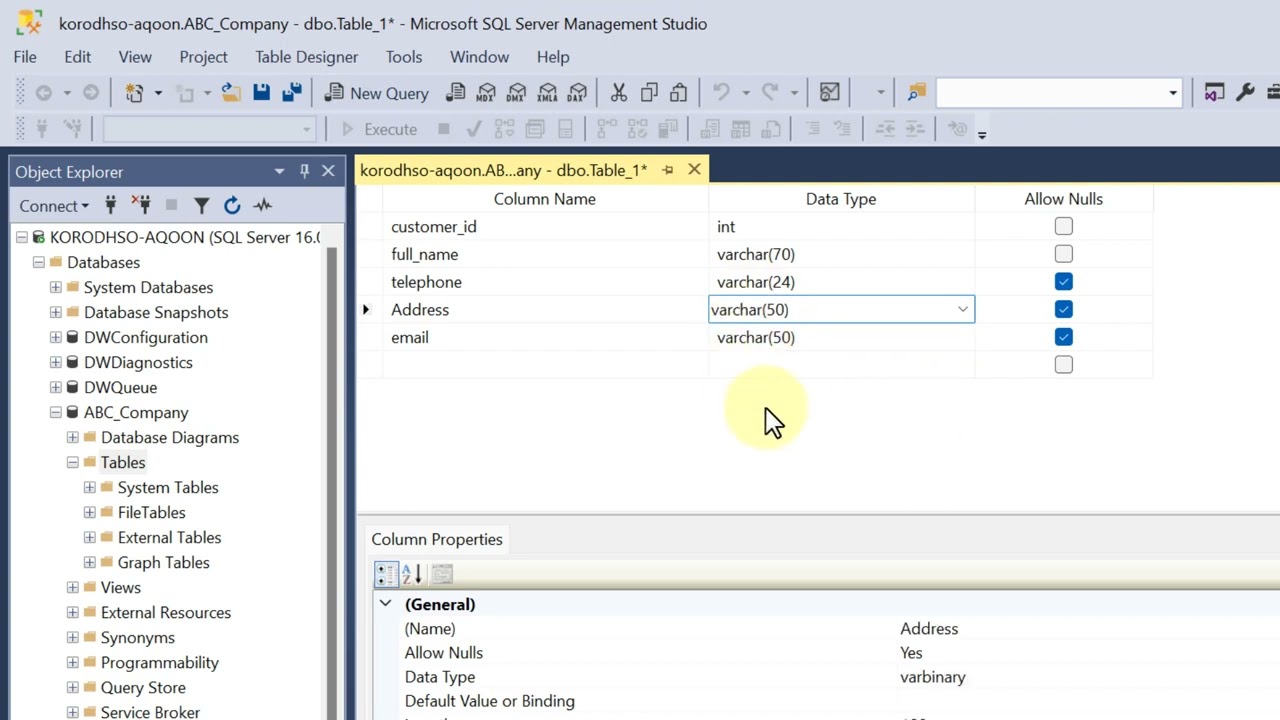Viewport: 1280px width, 720px height.
Task: Open Object Explorer window position dropdown arrow
Action: coord(279,172)
